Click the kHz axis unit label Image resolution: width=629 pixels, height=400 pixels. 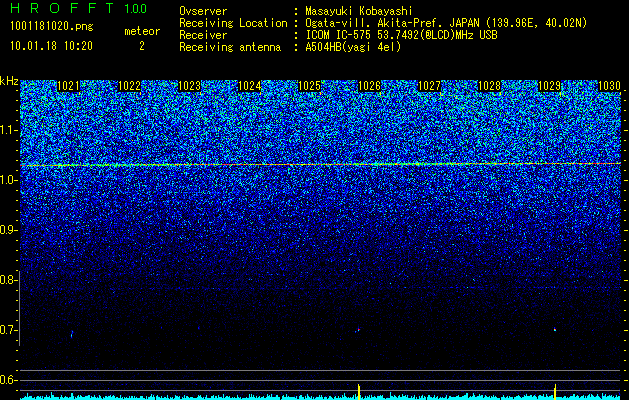click(x=9, y=81)
